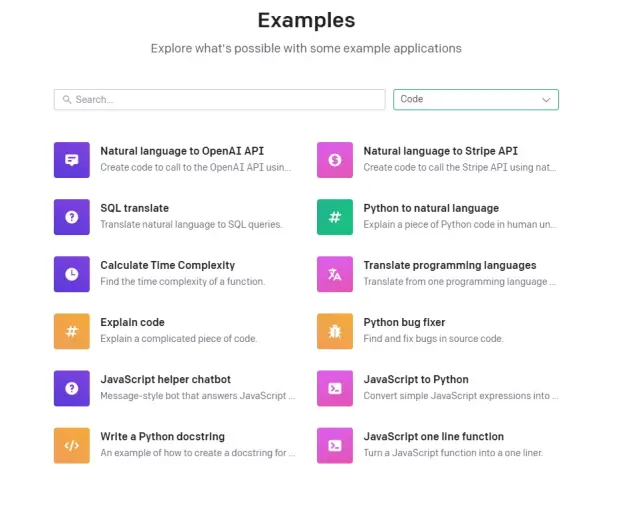The image size is (640, 506).
Task: Open the JavaScript to Python terminal icon
Action: coord(335,388)
